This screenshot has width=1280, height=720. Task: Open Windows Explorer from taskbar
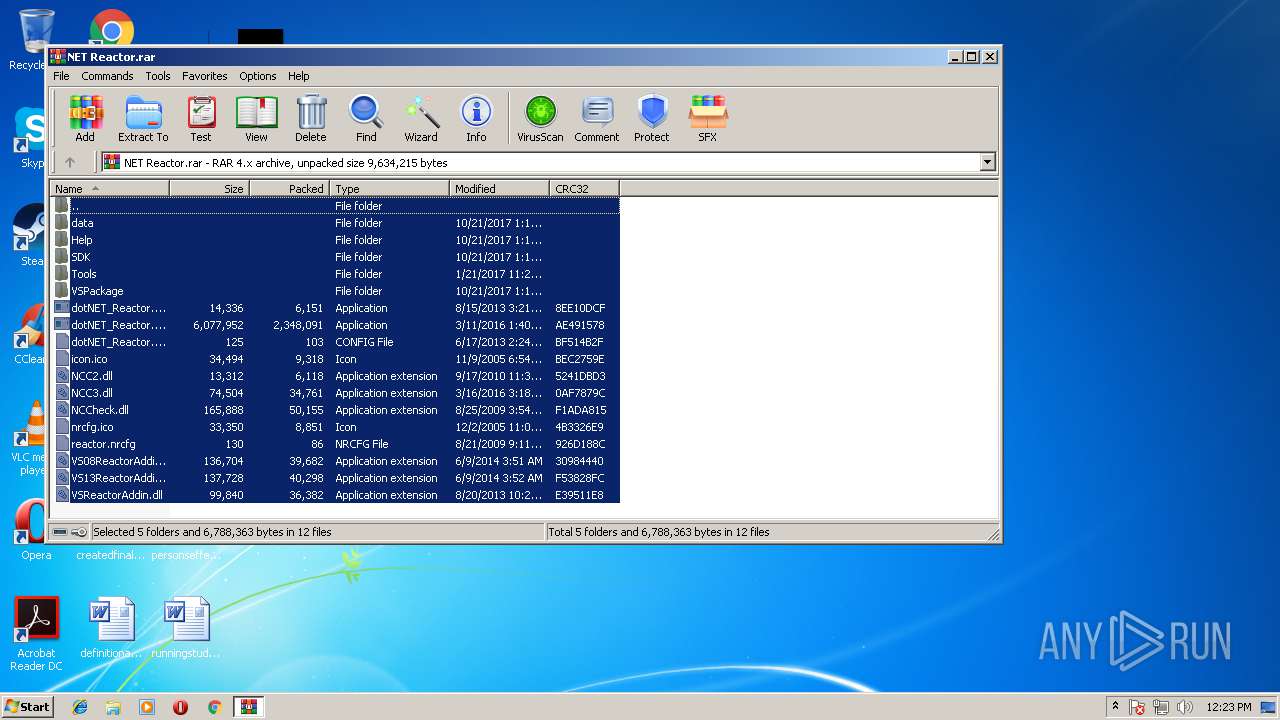click(x=113, y=707)
